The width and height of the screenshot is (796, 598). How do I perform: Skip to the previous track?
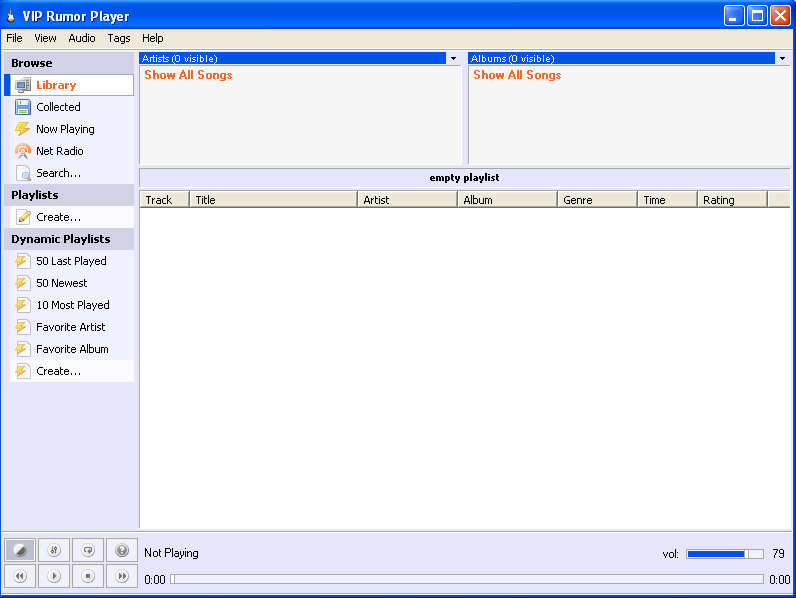(x=20, y=576)
